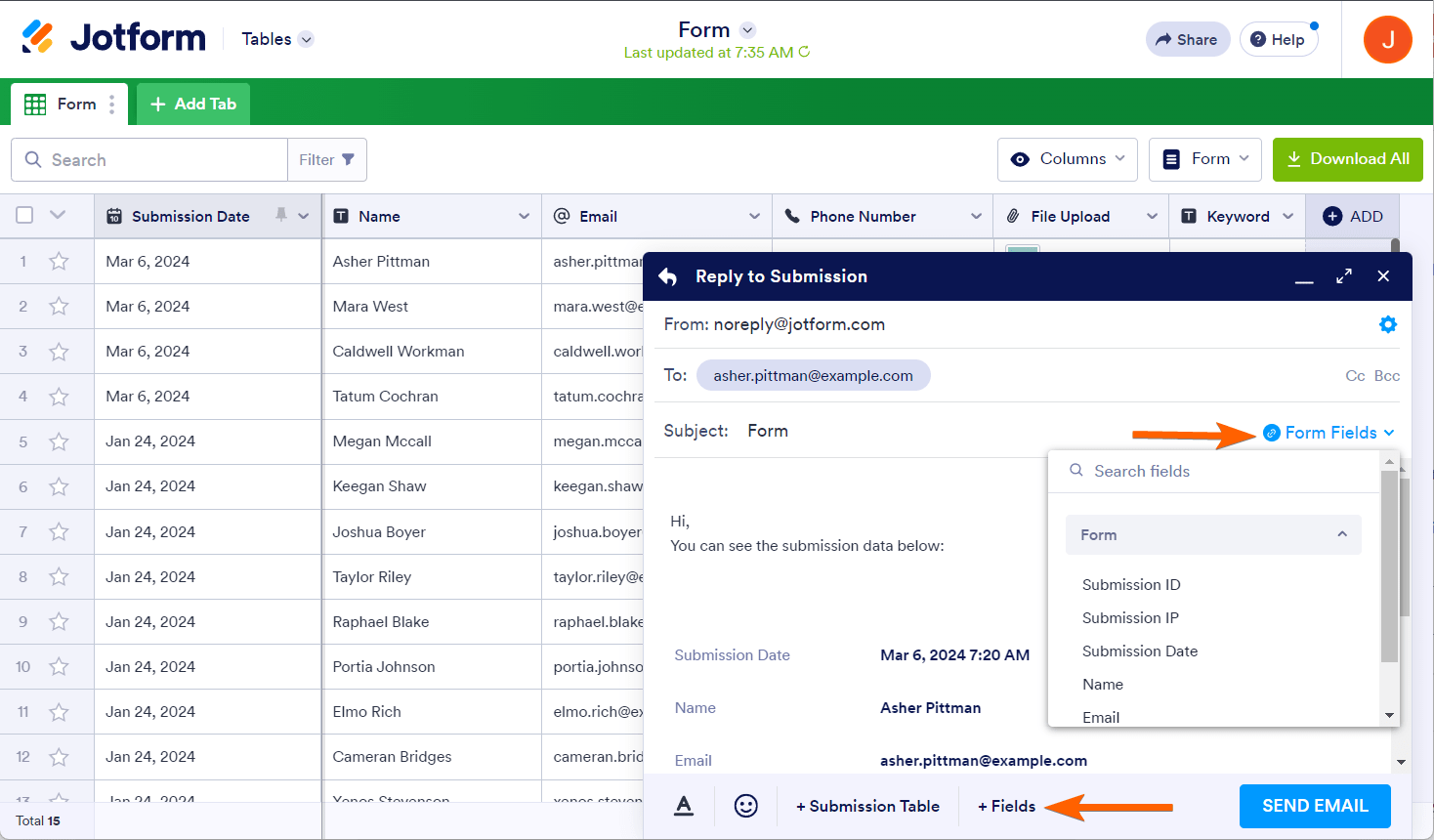
Task: Insert Submission Table into email
Action: (867, 806)
